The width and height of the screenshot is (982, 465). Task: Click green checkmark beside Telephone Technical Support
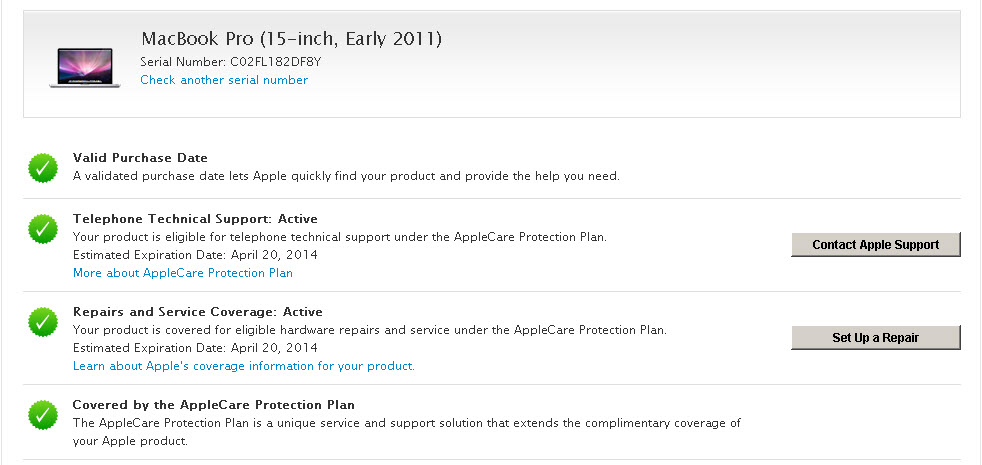pyautogui.click(x=43, y=229)
